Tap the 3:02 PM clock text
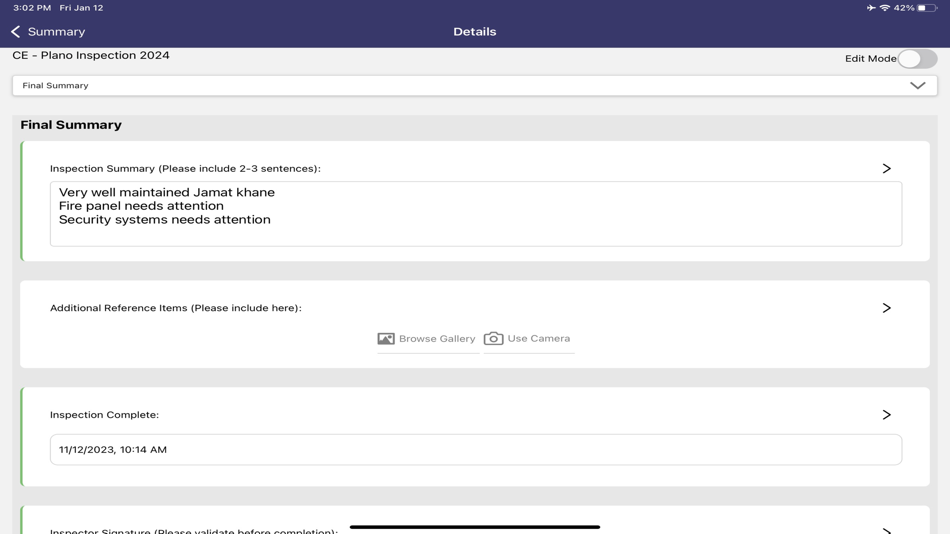This screenshot has height=534, width=950. (x=32, y=8)
